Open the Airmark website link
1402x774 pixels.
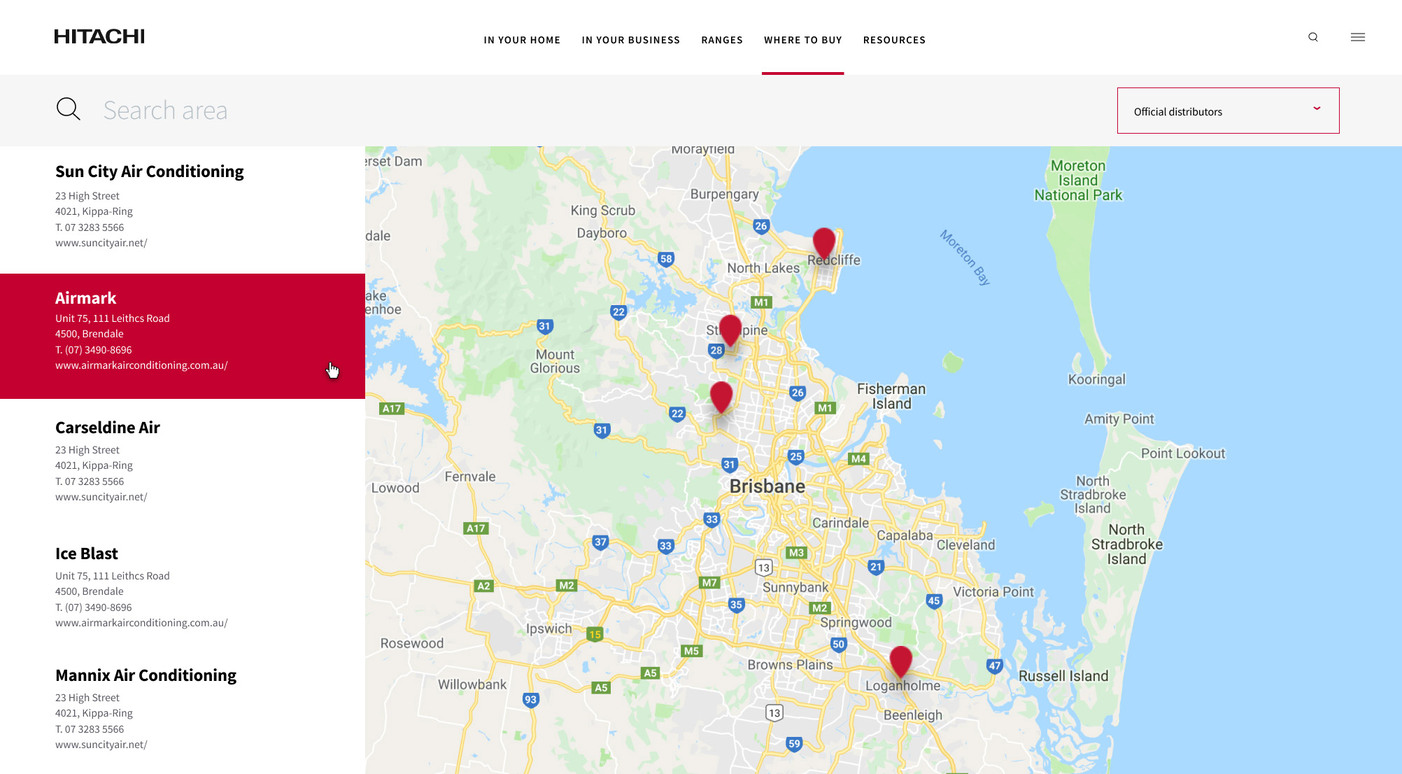pos(141,366)
